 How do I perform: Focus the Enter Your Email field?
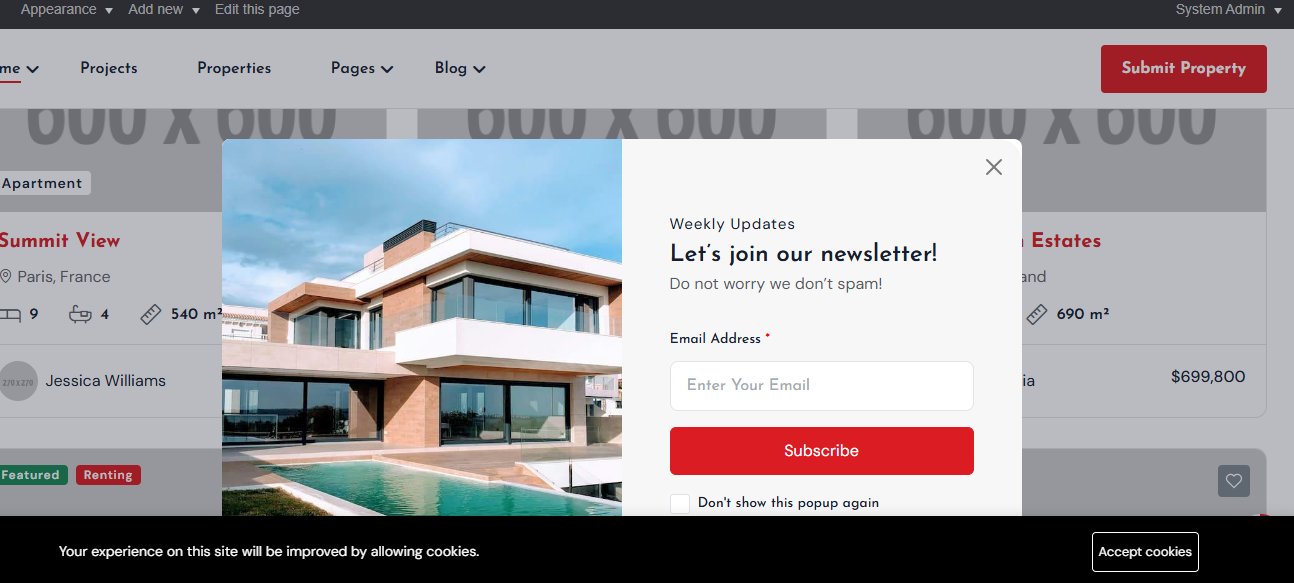822,386
